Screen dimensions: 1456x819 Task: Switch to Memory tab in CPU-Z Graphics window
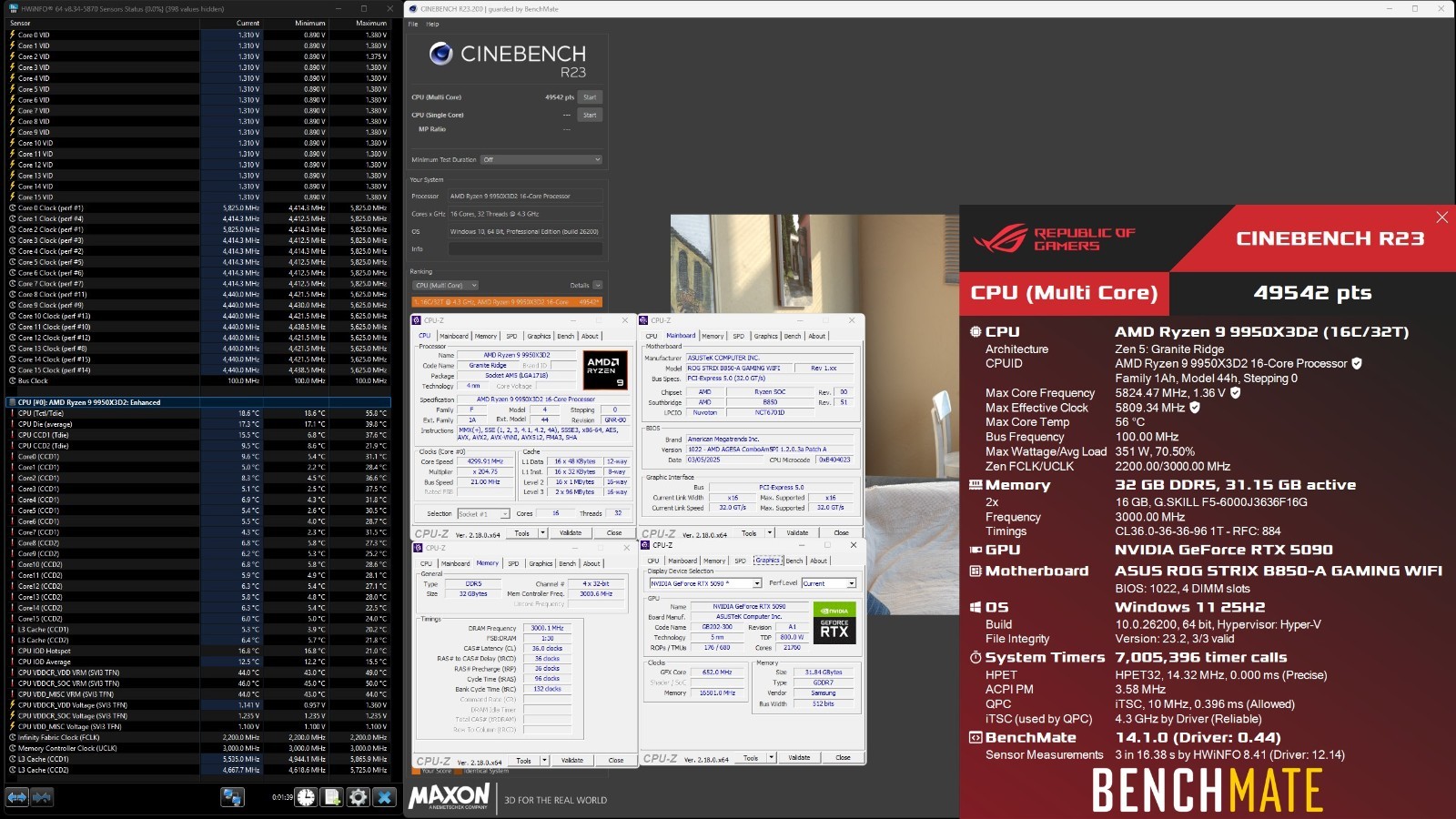tap(714, 561)
